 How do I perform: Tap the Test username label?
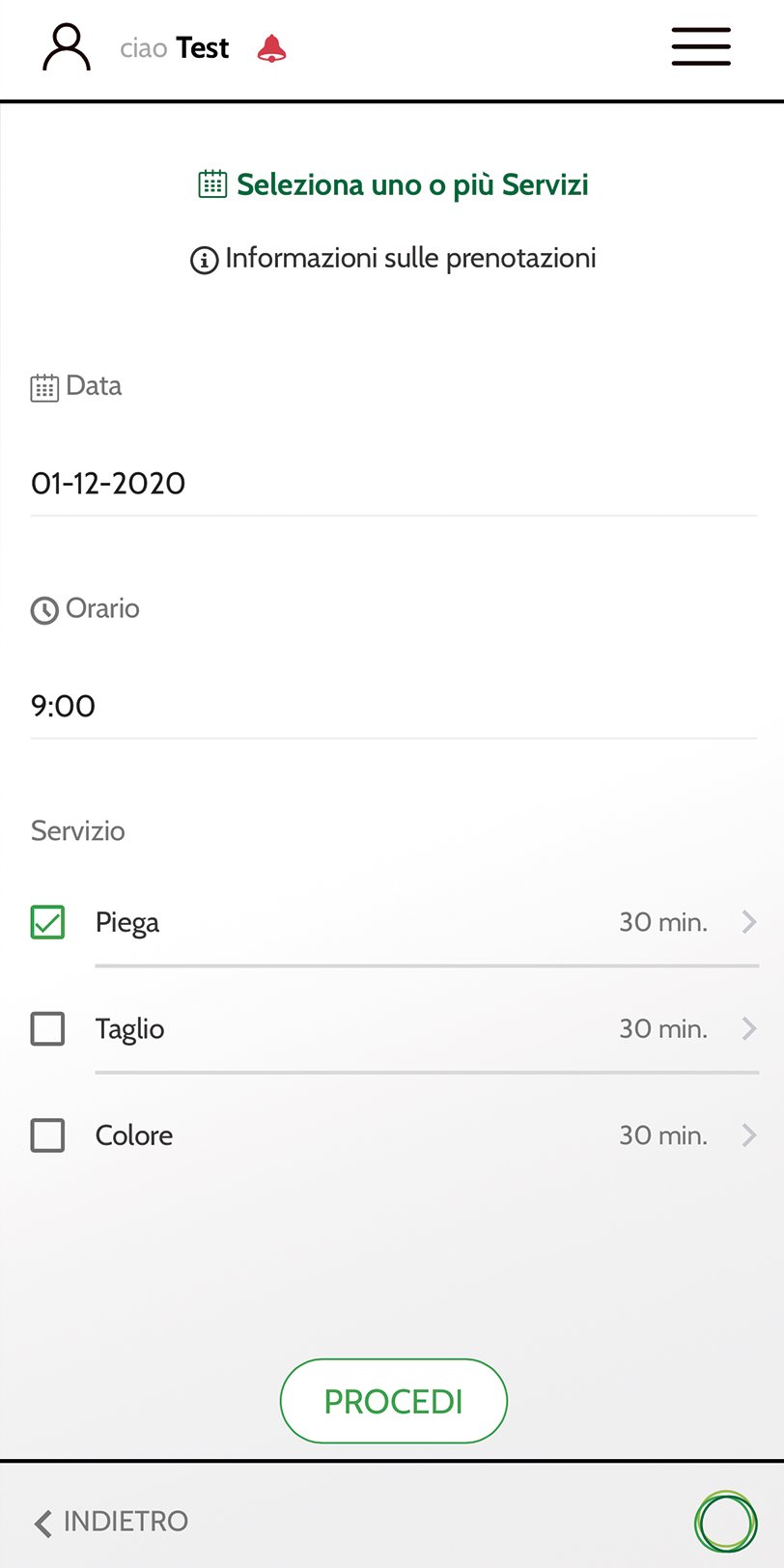pyautogui.click(x=202, y=48)
